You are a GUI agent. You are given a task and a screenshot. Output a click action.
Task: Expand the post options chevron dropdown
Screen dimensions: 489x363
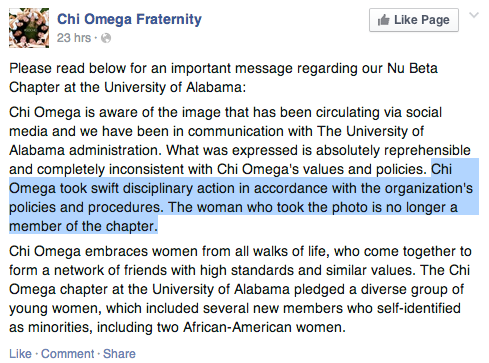point(474,15)
